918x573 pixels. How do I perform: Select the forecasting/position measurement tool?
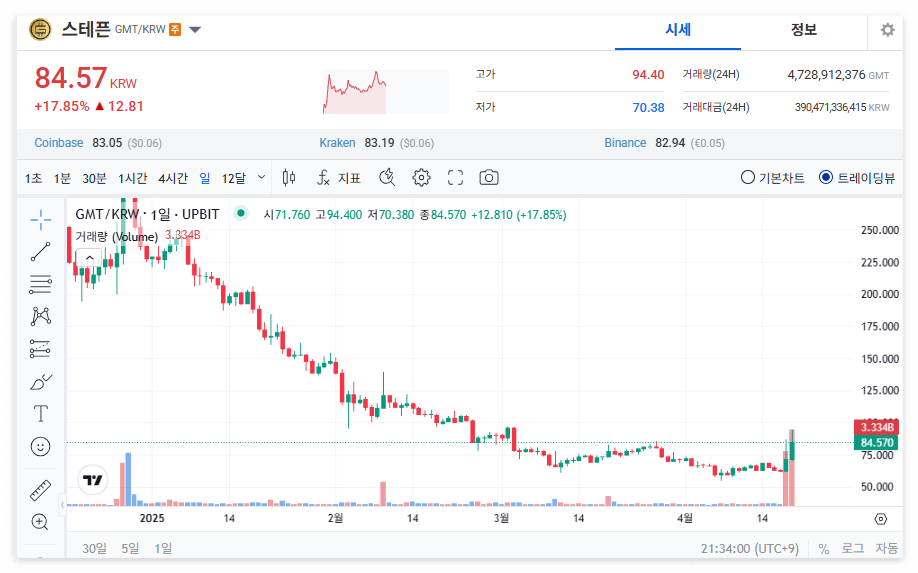point(40,349)
